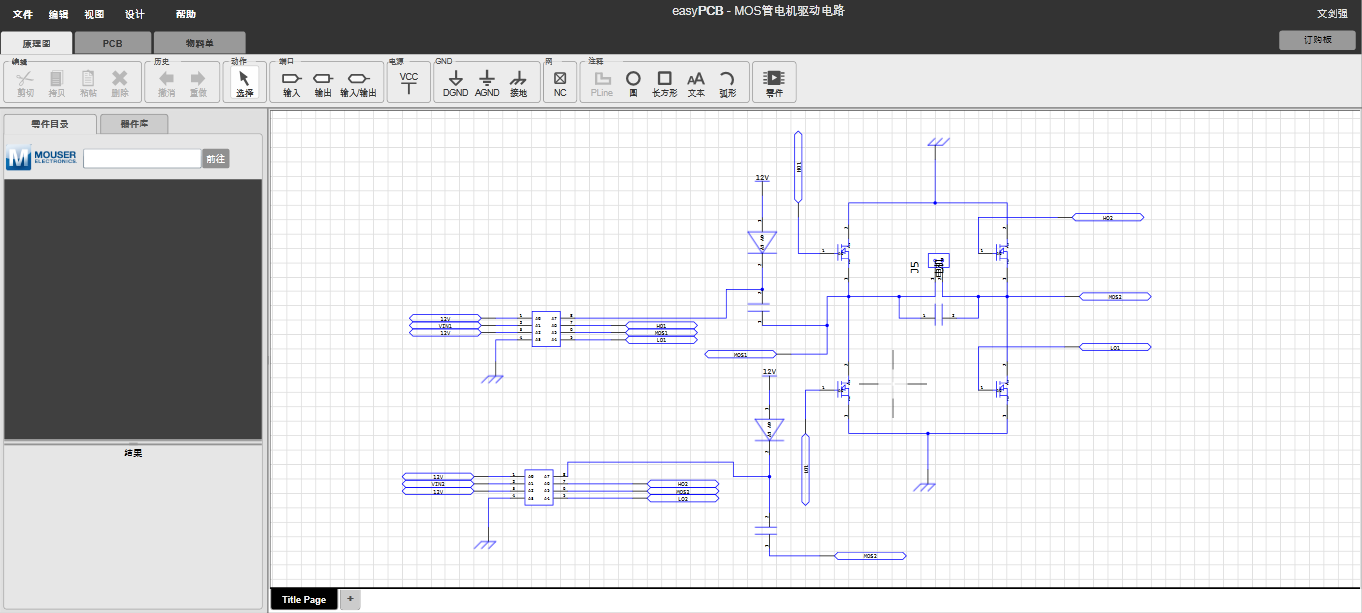Click the 订购板 order board button

click(1318, 40)
